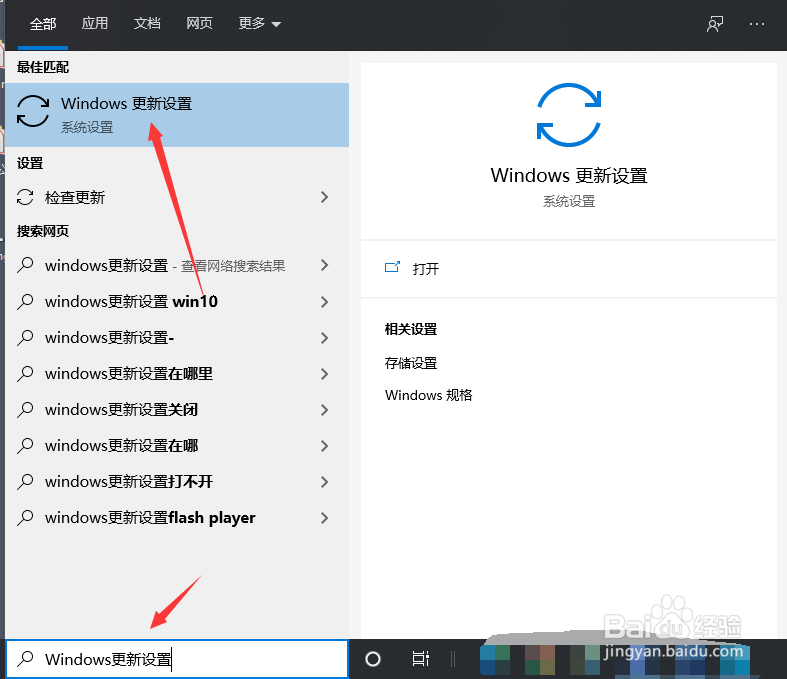Expand chevron for windows更新设置在哪里
The height and width of the screenshot is (679, 787).
(x=325, y=374)
